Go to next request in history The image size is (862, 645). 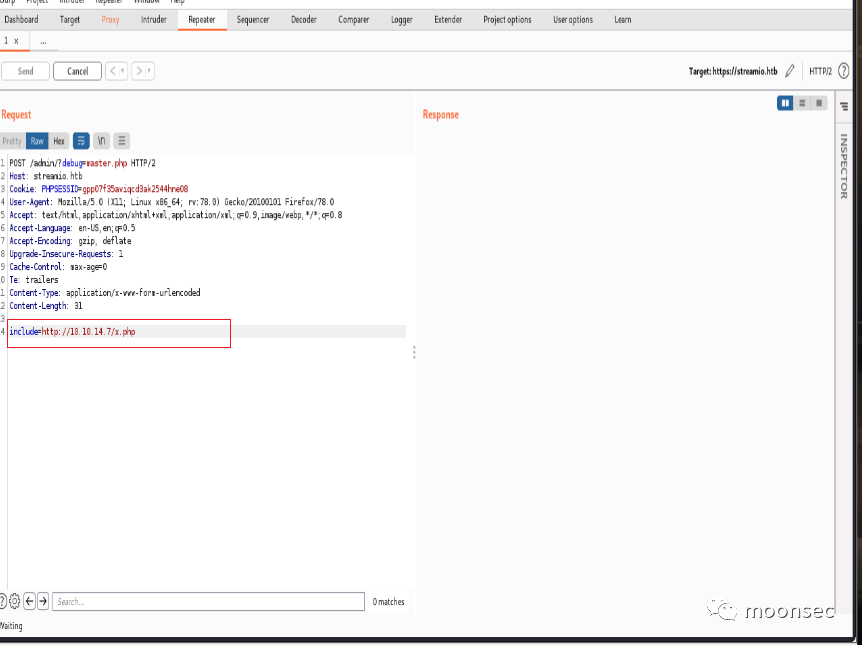tap(139, 71)
